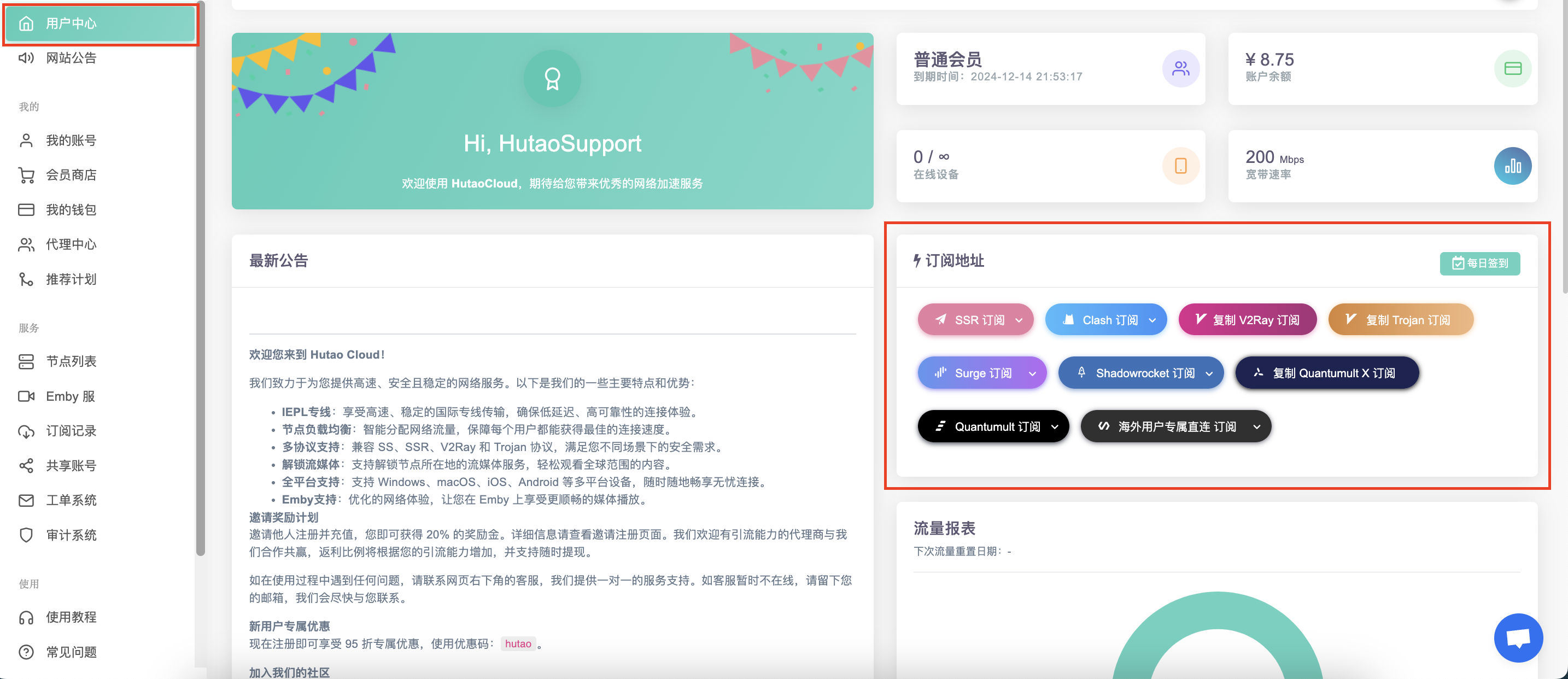
Task: Go to site announcements menu item
Action: pyautogui.click(x=71, y=58)
